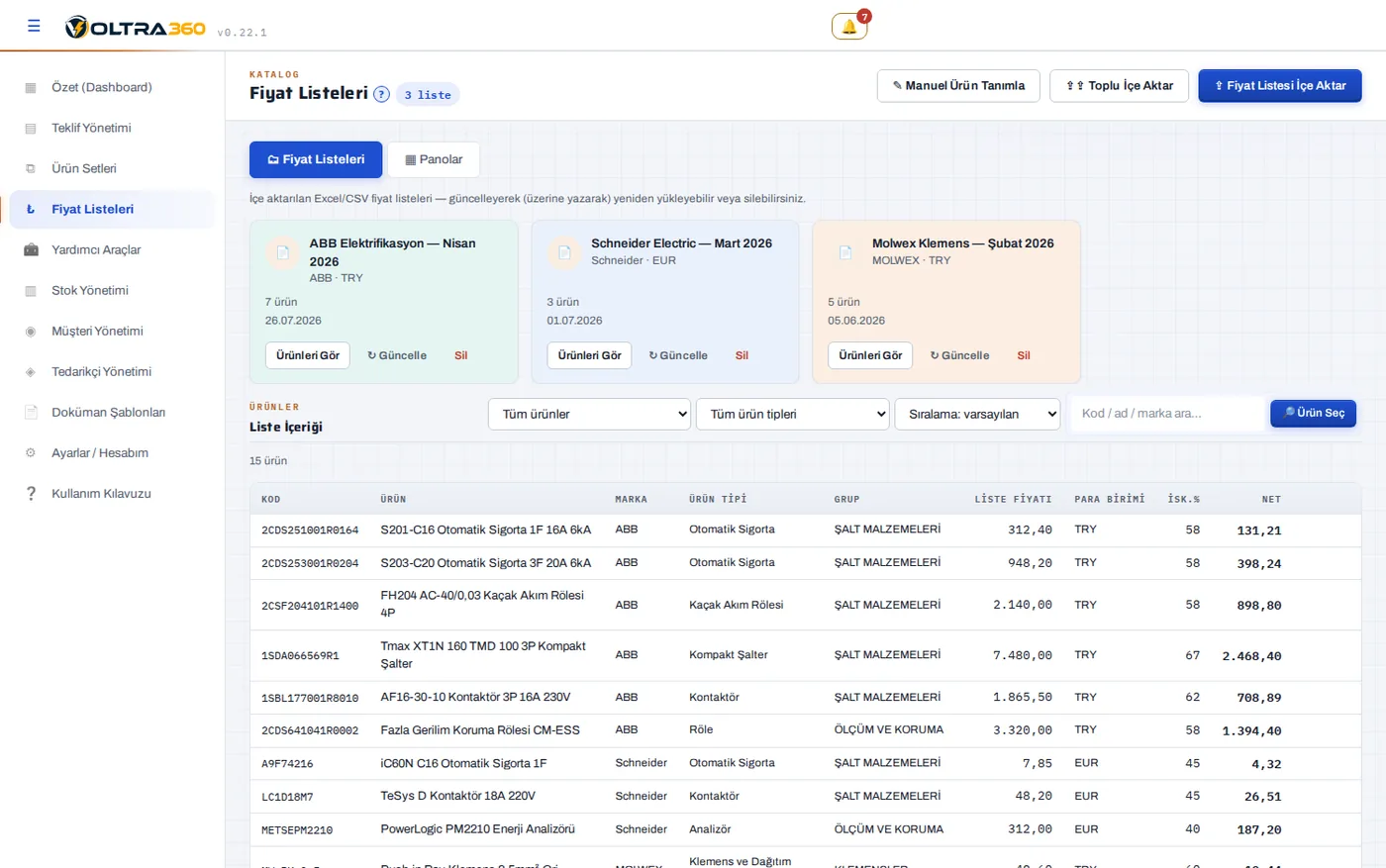This screenshot has width=1386, height=868.
Task: Open the Tüm ürünler filter dropdown
Action: tap(589, 414)
